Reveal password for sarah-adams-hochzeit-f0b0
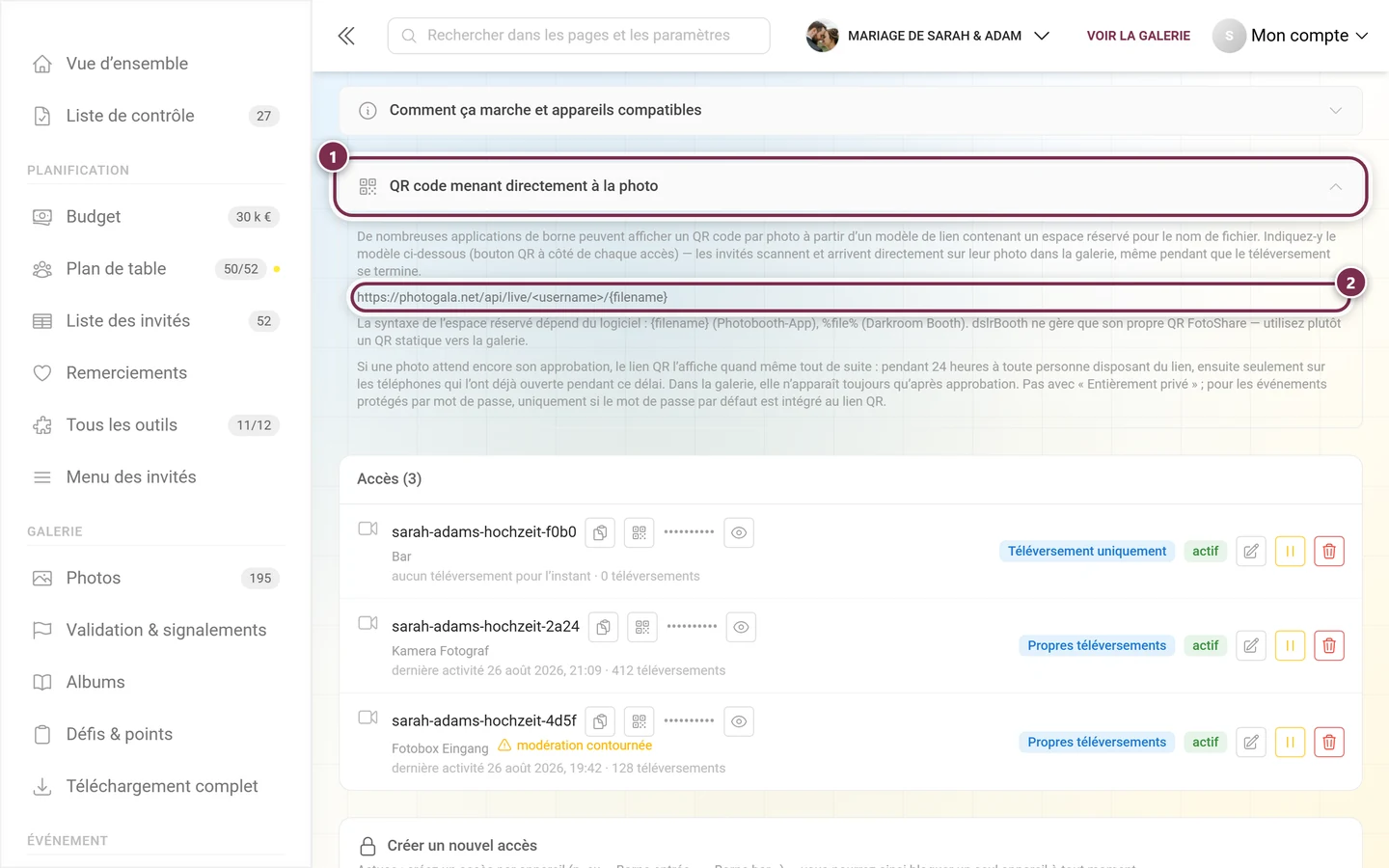Image resolution: width=1389 pixels, height=868 pixels. point(739,532)
